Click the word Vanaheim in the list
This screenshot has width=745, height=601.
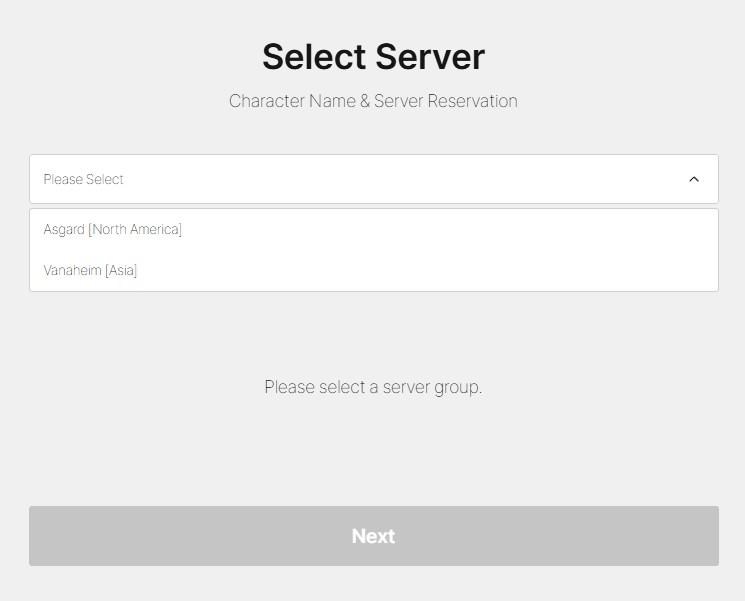tap(72, 270)
